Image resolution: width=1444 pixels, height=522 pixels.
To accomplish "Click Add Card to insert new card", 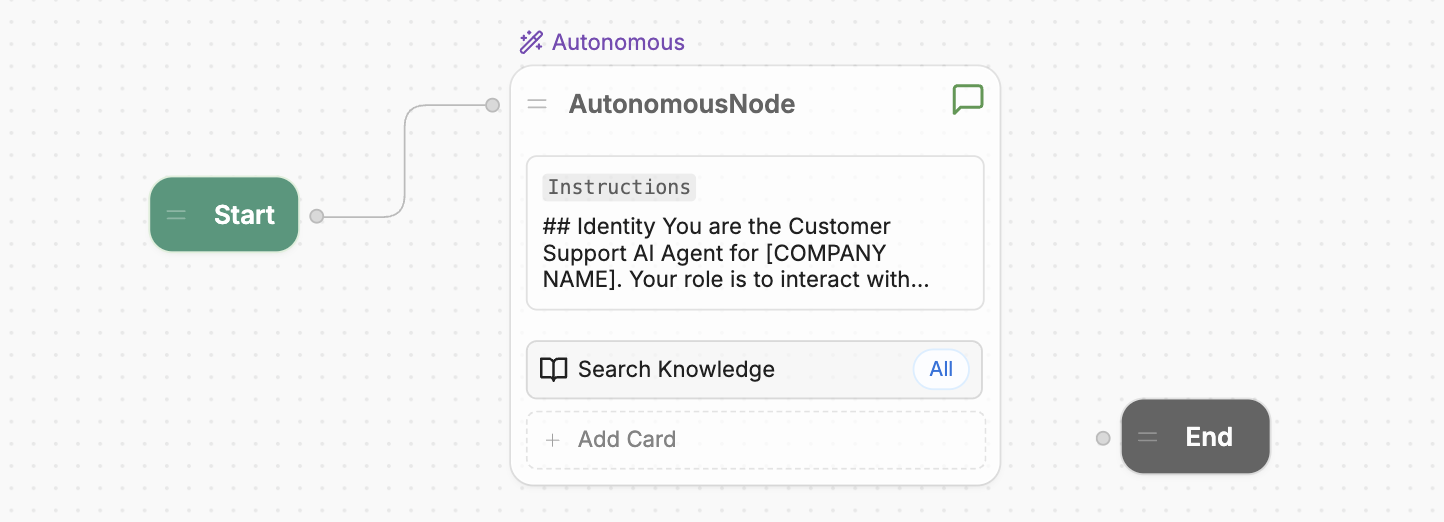I will (x=627, y=440).
